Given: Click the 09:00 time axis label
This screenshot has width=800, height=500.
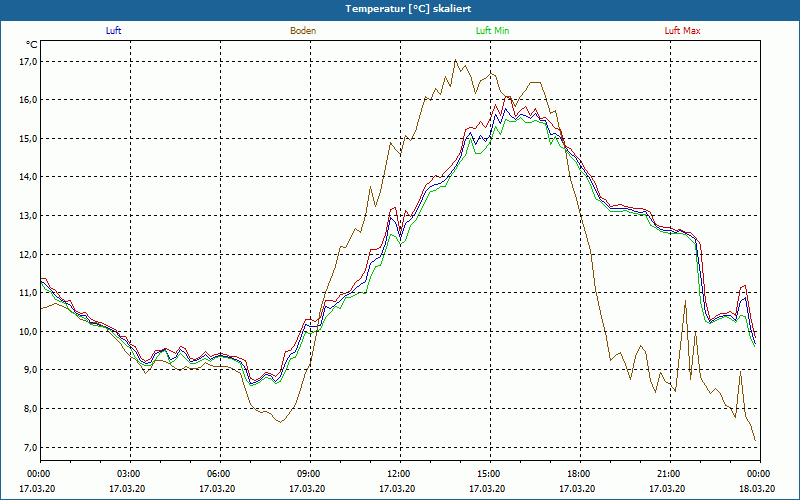Looking at the screenshot, I should (310, 474).
